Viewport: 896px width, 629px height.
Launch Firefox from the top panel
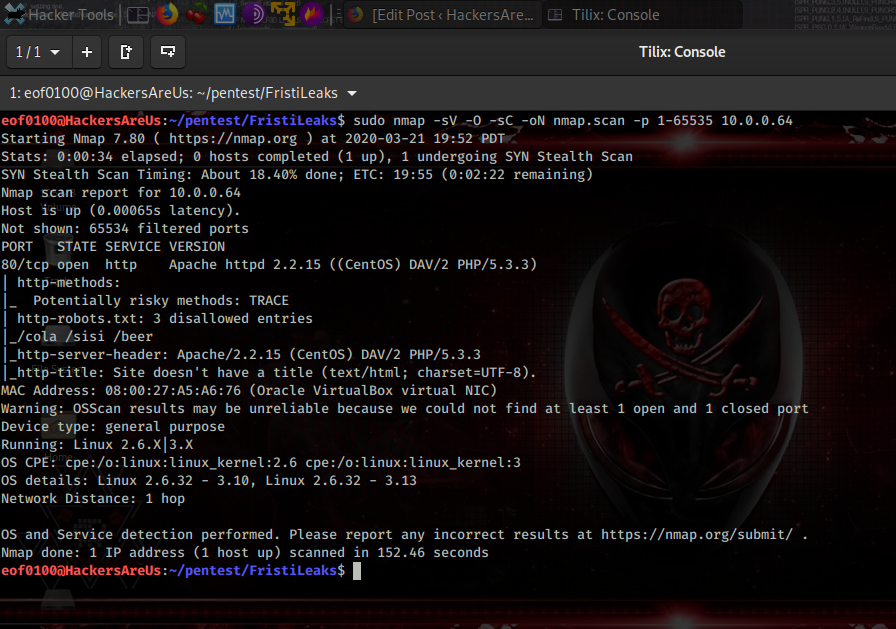[x=167, y=15]
